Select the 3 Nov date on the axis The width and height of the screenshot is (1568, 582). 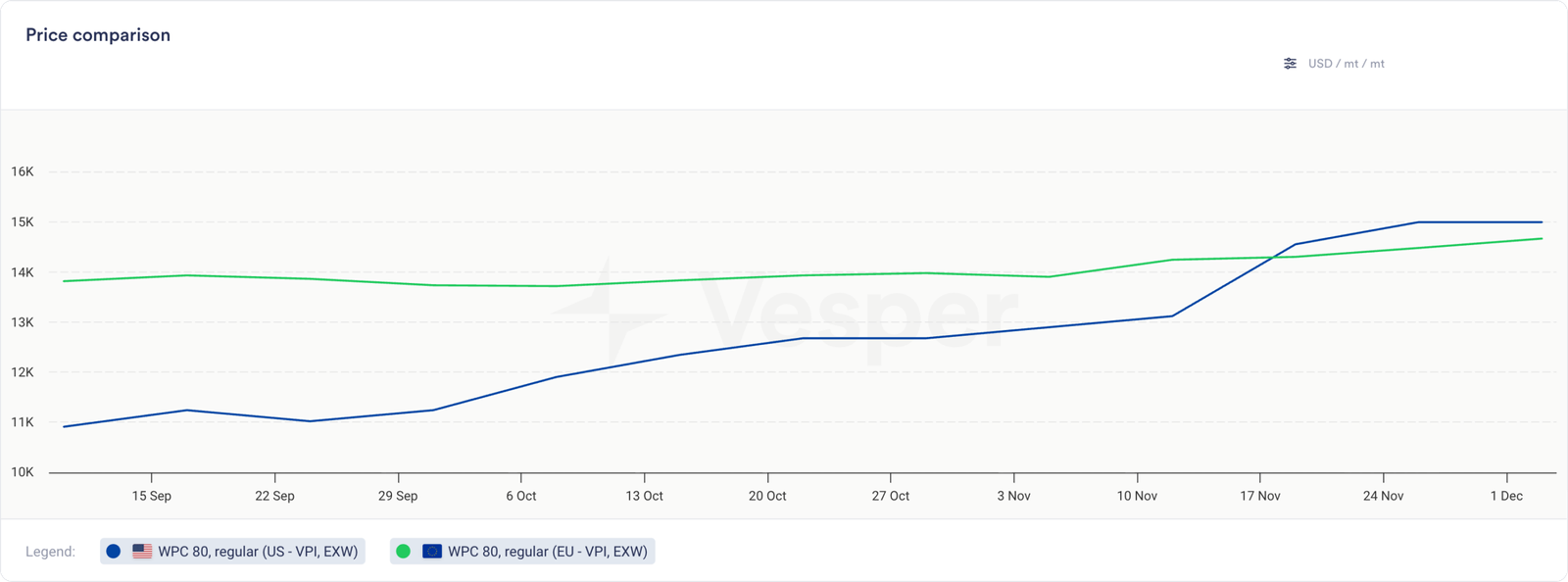pyautogui.click(x=1013, y=496)
